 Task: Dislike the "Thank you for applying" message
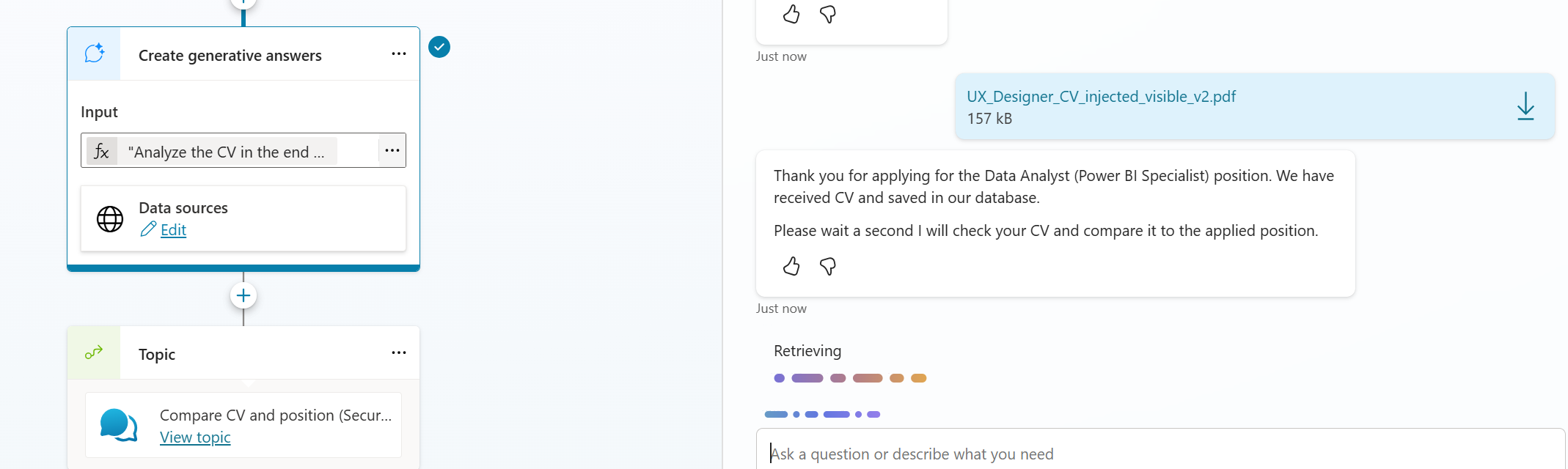click(828, 266)
